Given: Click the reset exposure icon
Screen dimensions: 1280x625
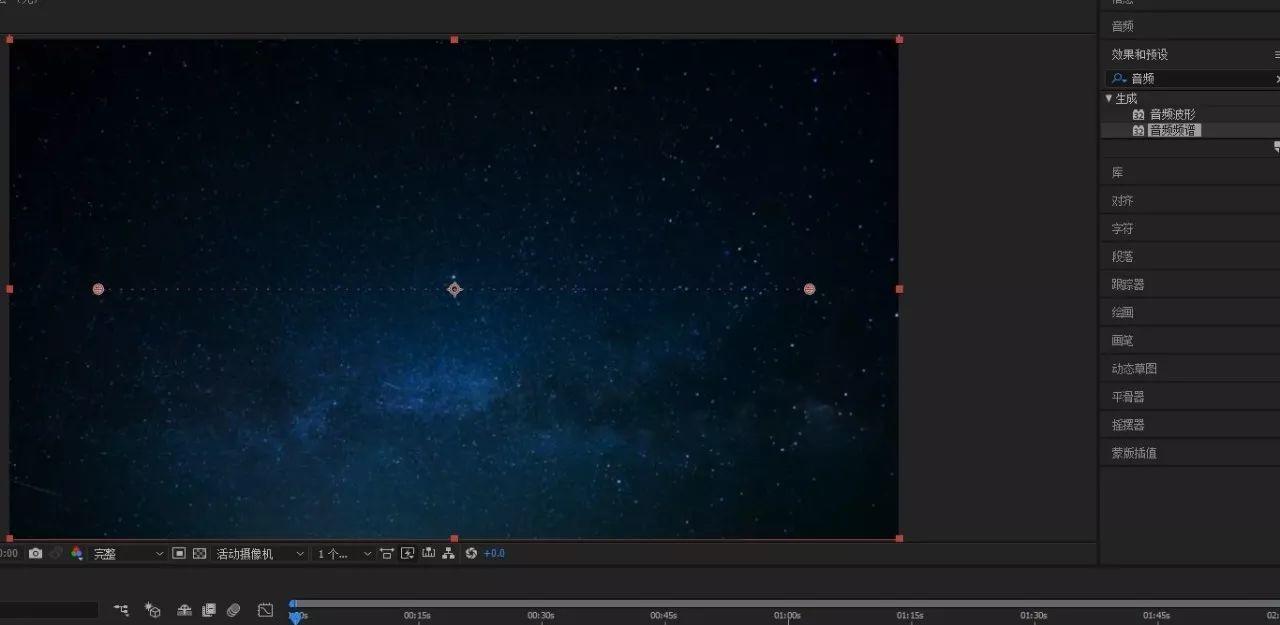Looking at the screenshot, I should pyautogui.click(x=471, y=553).
